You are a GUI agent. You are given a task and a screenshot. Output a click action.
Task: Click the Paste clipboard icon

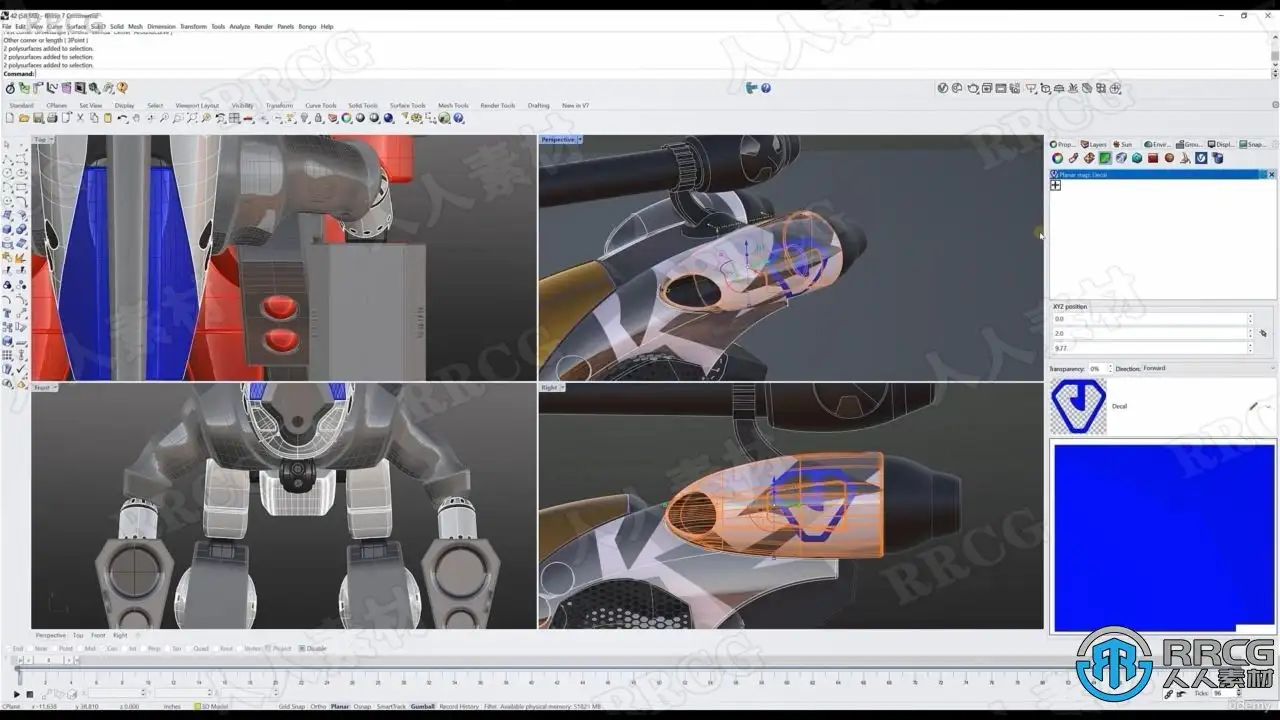(x=108, y=118)
